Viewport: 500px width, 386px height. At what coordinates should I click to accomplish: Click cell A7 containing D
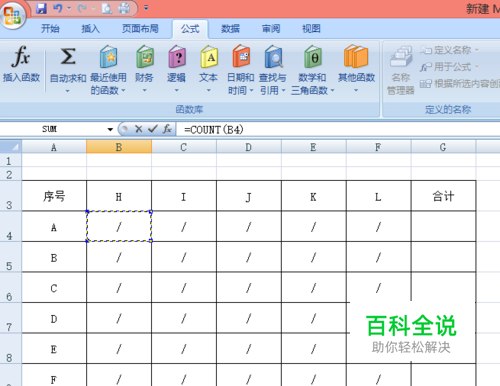(x=54, y=319)
